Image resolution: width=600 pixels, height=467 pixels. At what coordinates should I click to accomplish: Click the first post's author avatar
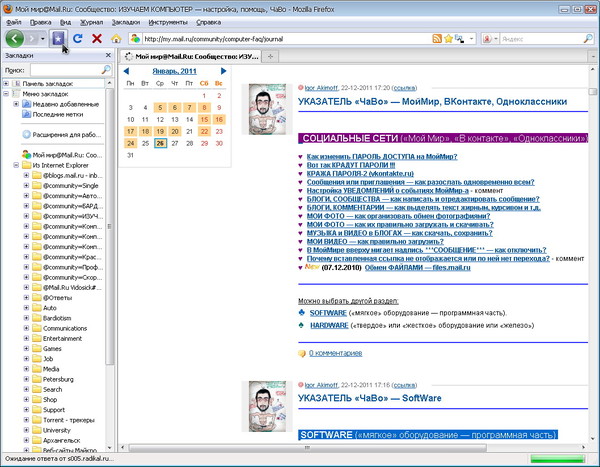[267, 109]
